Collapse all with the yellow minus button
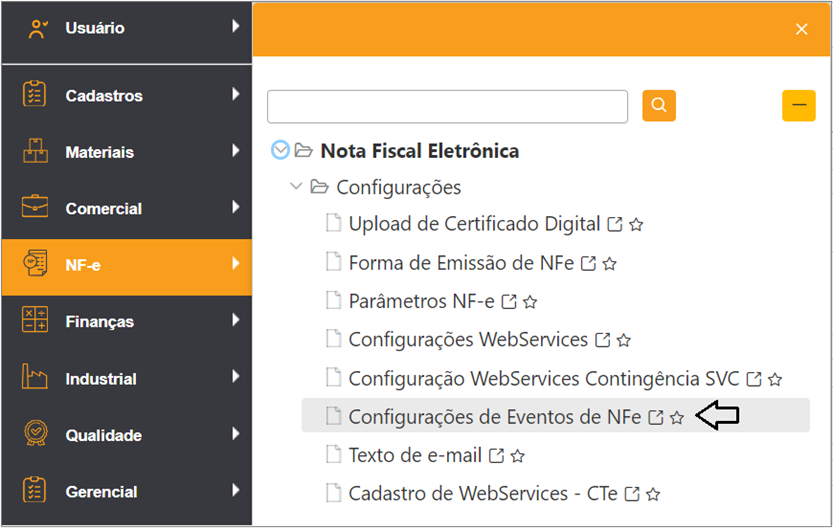 (x=798, y=106)
